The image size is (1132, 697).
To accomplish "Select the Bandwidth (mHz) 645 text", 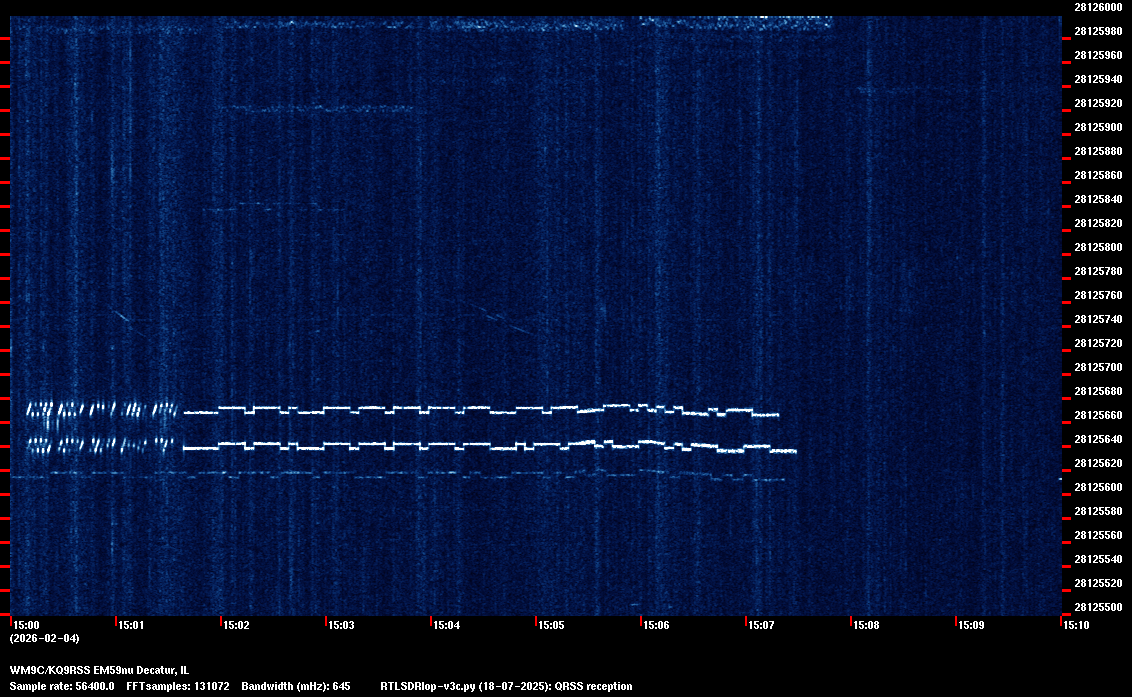I will coord(297,686).
